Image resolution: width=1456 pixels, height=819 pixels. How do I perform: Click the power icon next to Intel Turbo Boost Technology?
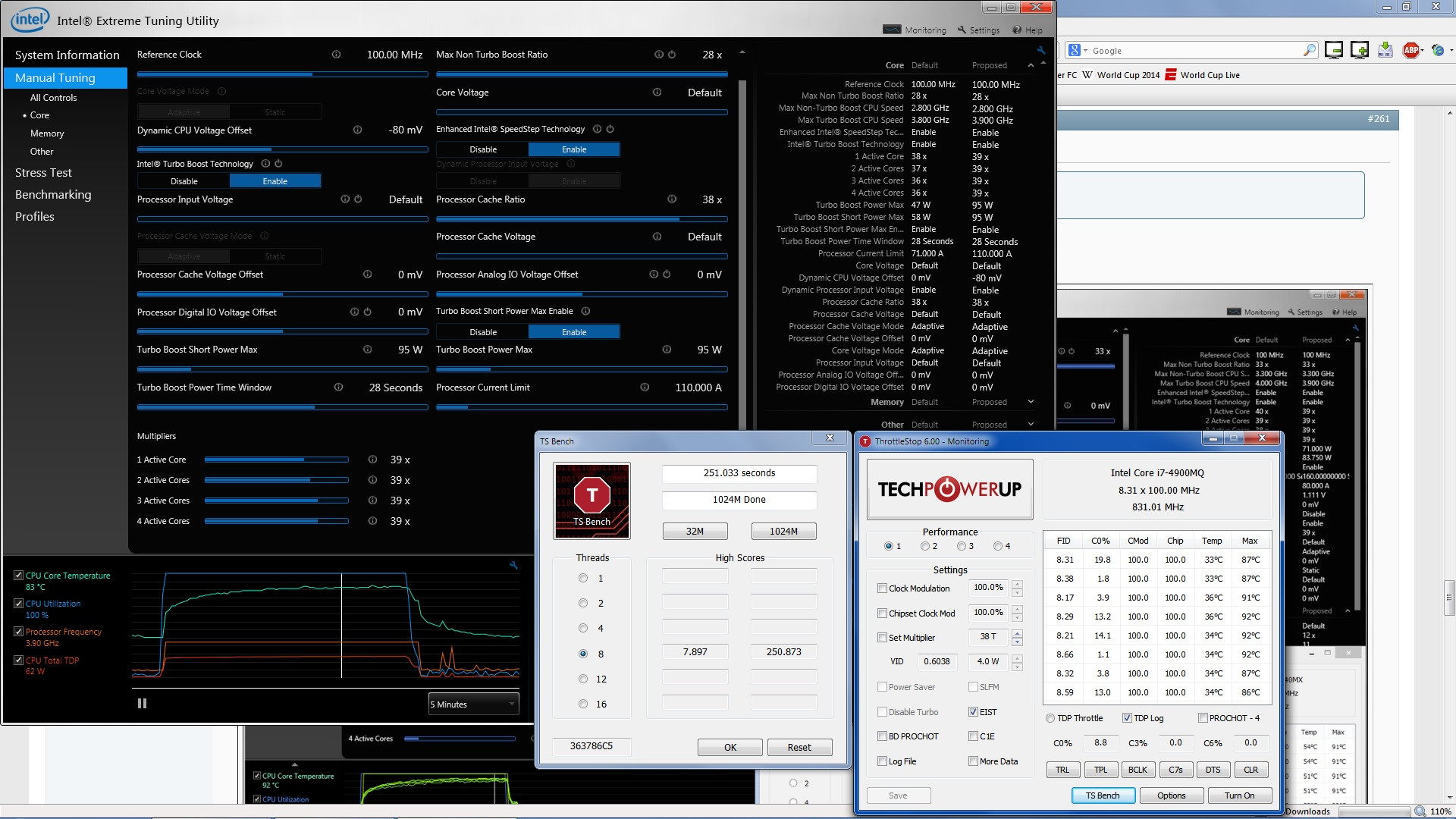(278, 164)
